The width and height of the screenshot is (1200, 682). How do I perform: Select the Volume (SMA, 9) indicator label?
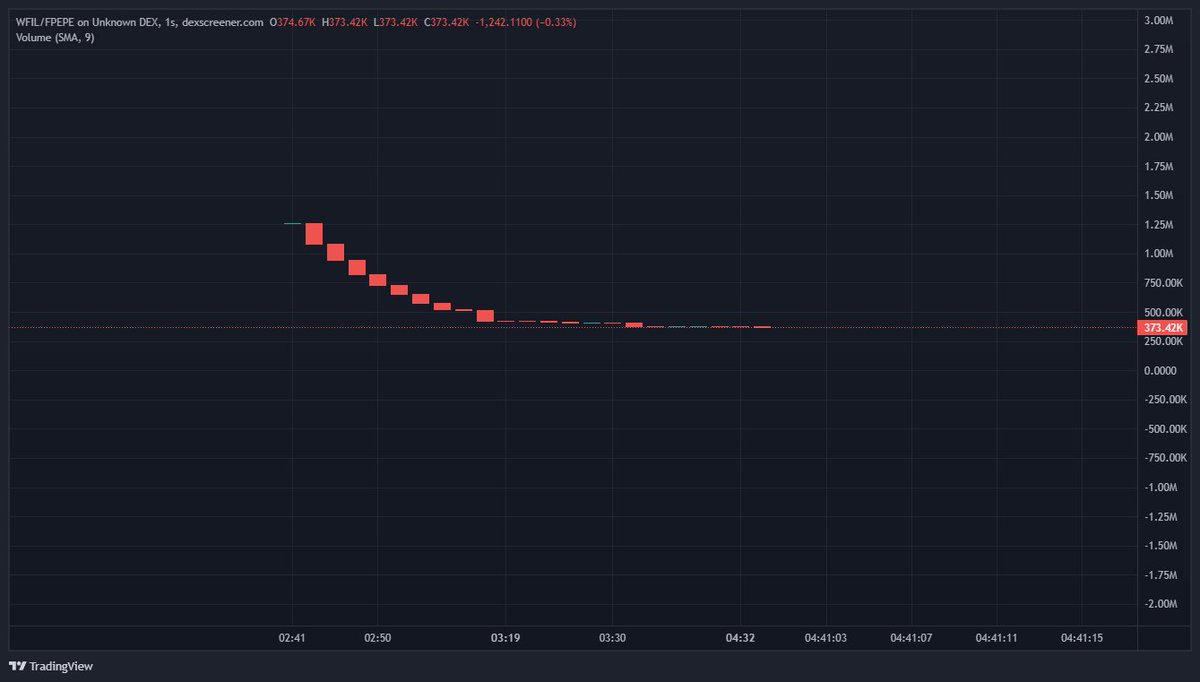(54, 37)
